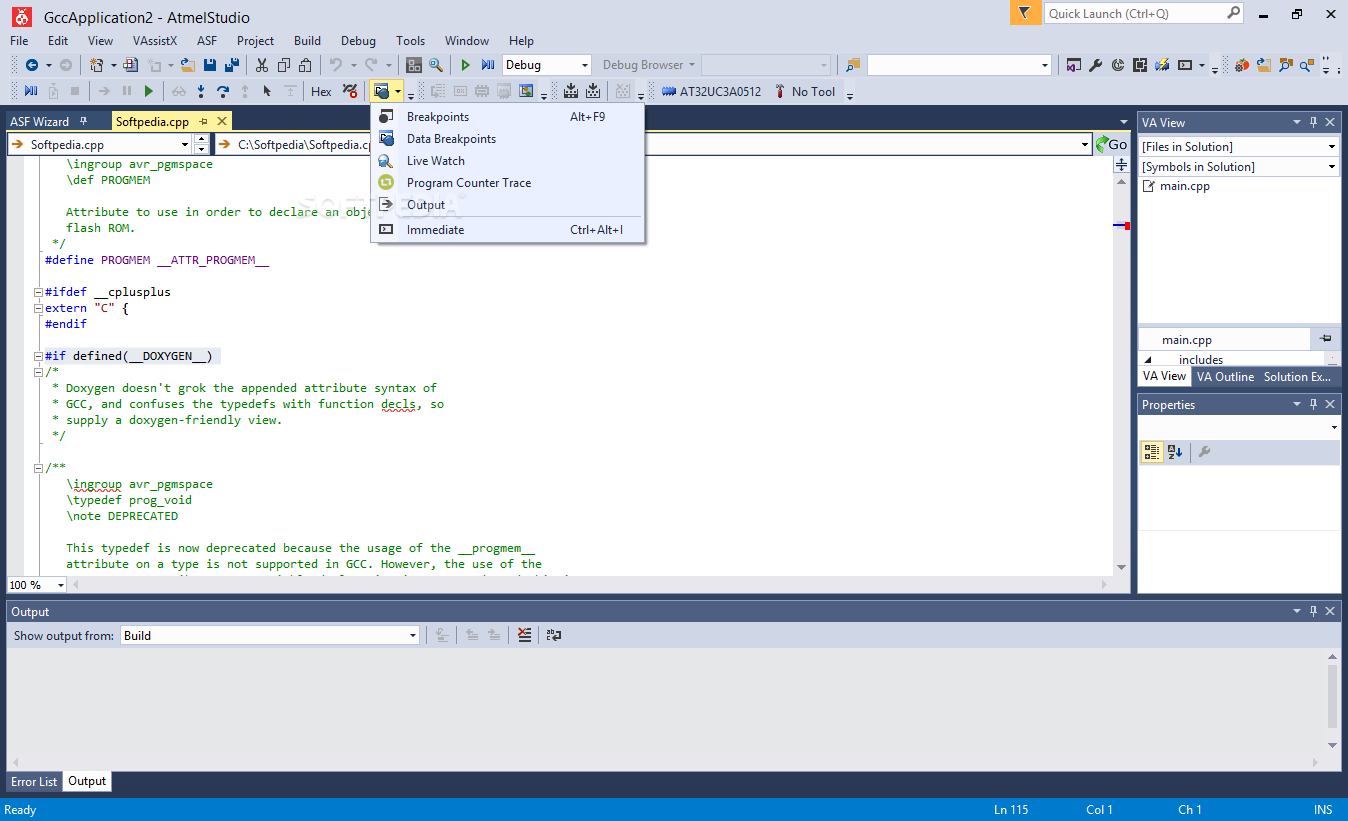Click the New Project icon
1348x821 pixels.
(97, 65)
